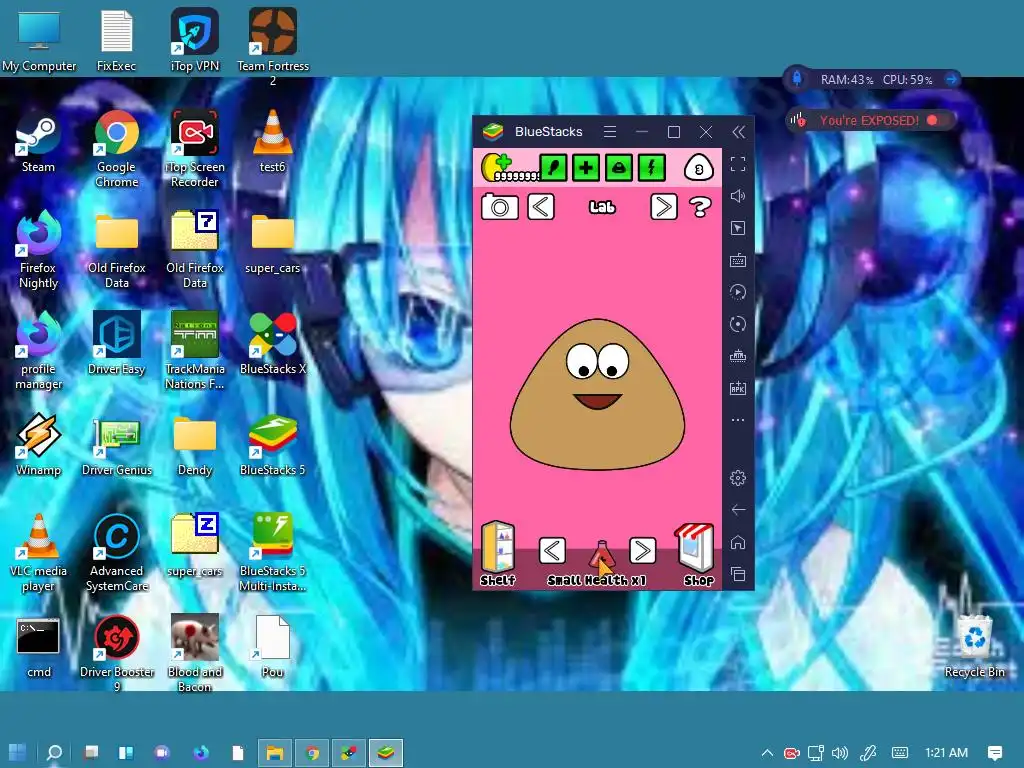
Task: Select the BlueStacks X desktop shortcut
Action: tap(273, 344)
